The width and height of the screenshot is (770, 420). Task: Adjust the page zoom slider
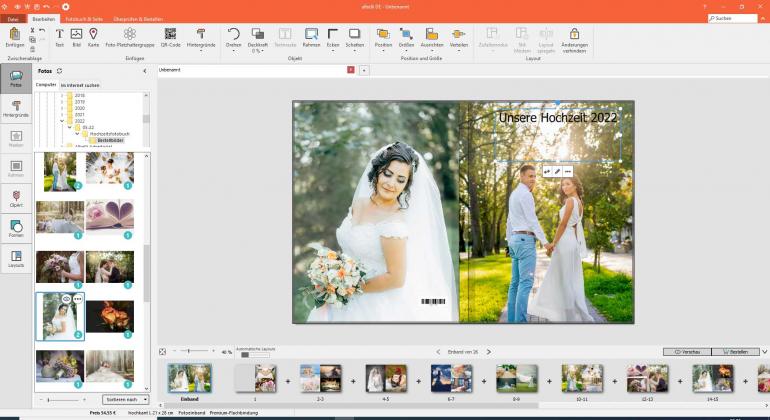[188, 351]
